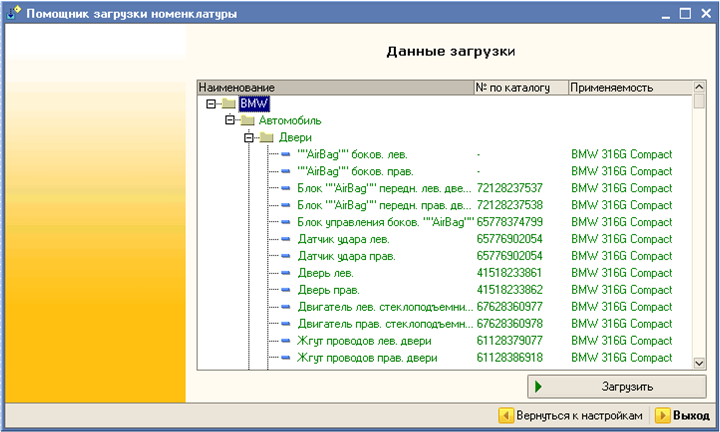
Task: Click item icon beside Блок AirBag передн. лев.
Action: (x=286, y=188)
